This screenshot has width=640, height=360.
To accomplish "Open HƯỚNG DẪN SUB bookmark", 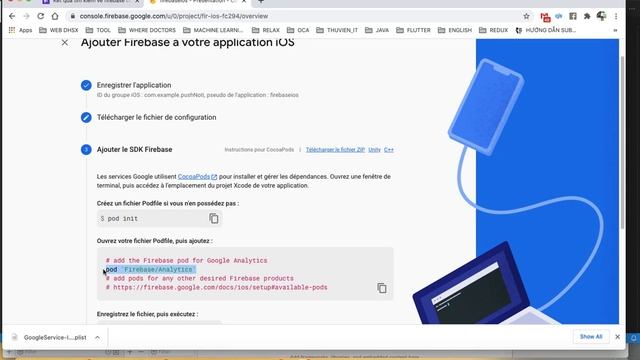I will point(546,30).
